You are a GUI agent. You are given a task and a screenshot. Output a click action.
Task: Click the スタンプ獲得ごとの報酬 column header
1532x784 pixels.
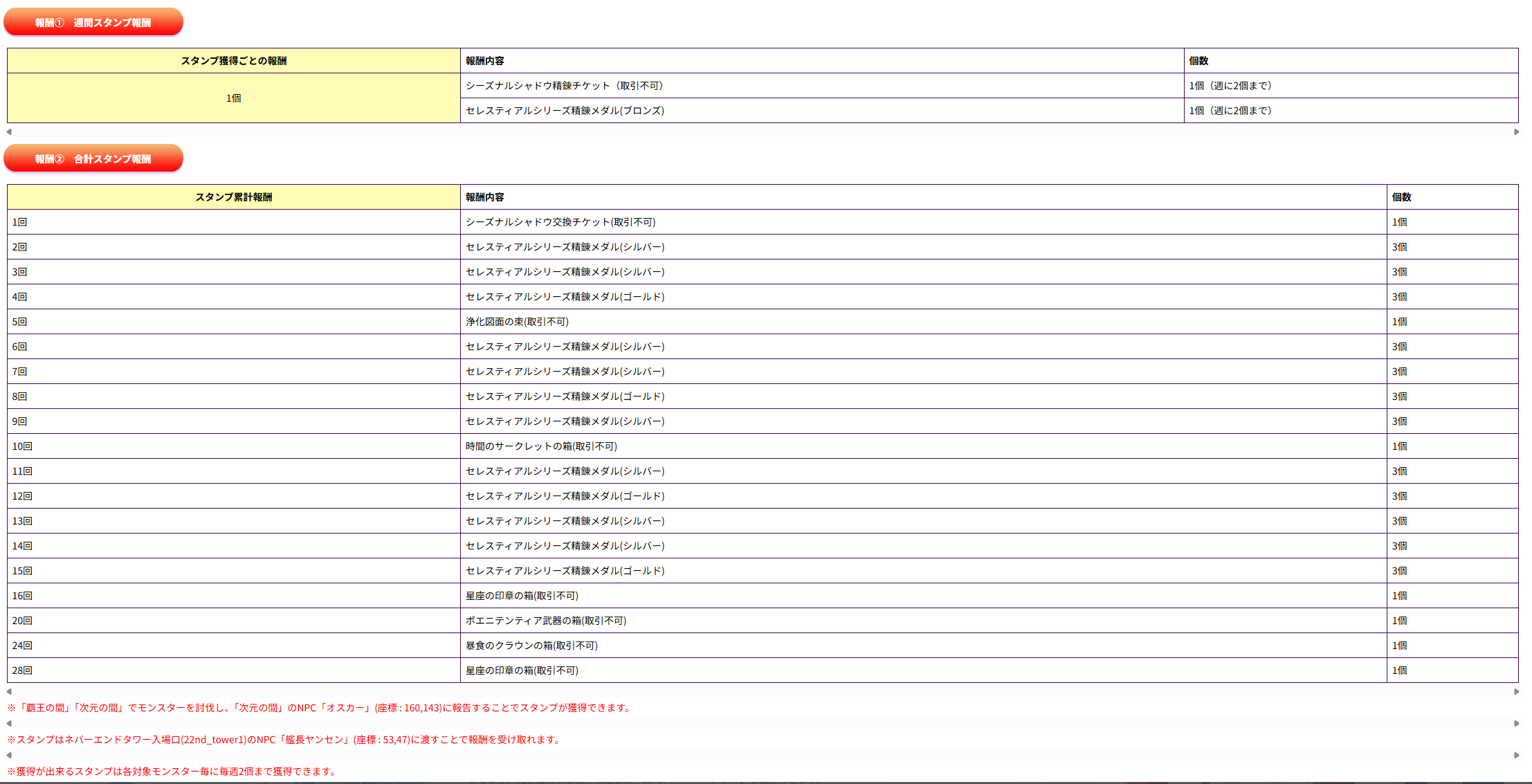[233, 61]
